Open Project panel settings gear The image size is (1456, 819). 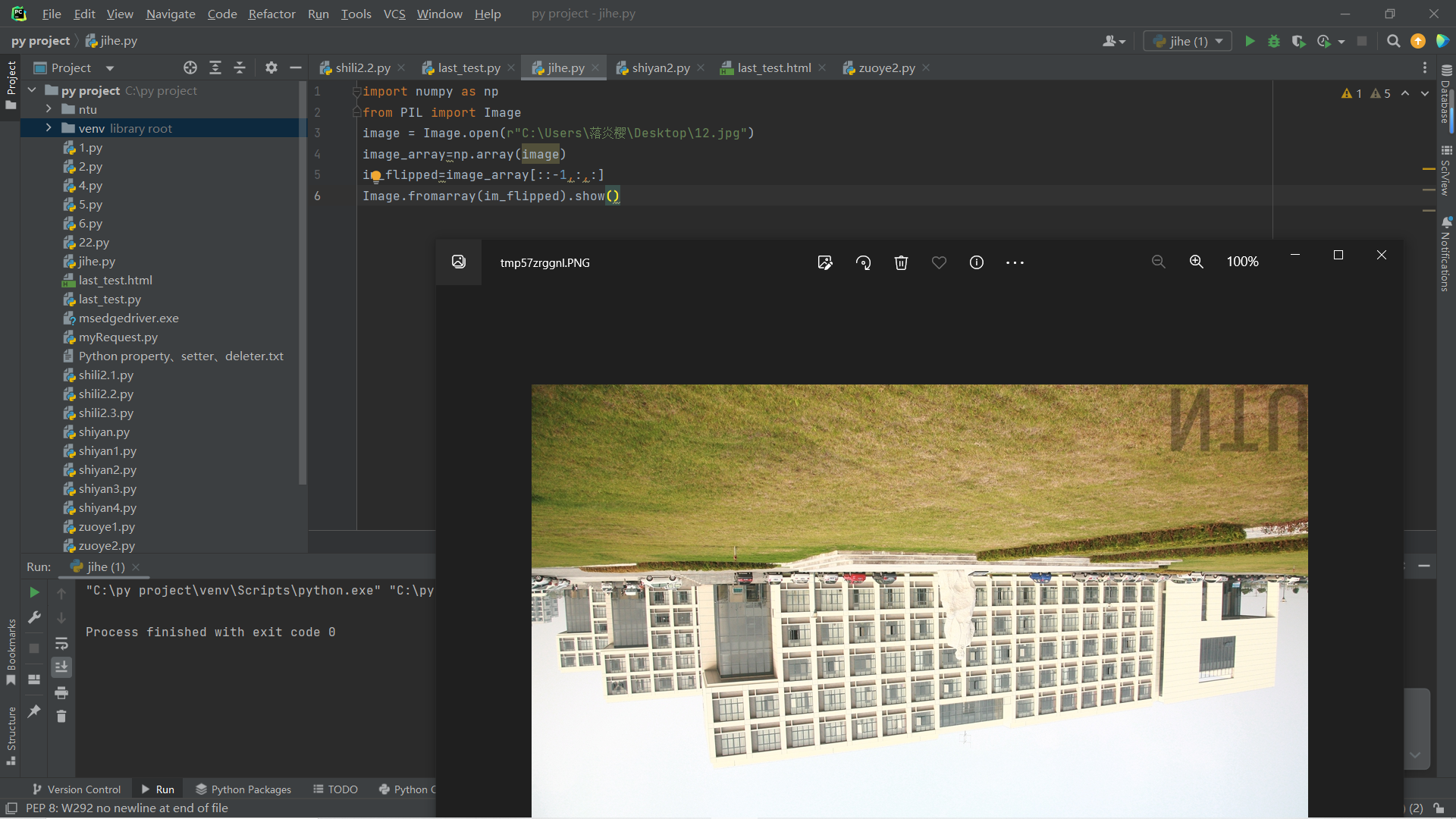[x=271, y=68]
